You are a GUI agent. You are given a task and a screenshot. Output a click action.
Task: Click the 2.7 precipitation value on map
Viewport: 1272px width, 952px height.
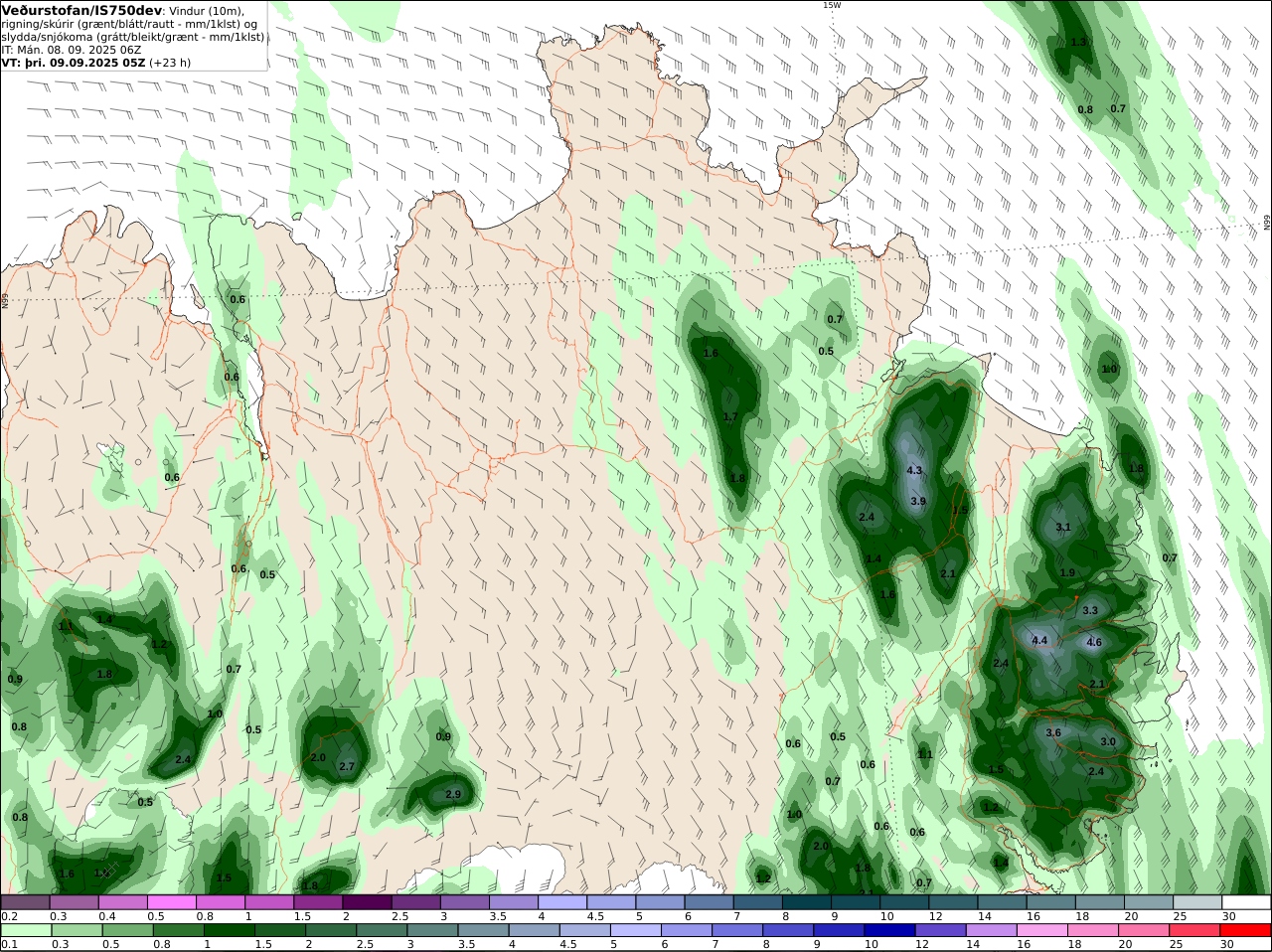[x=347, y=767]
